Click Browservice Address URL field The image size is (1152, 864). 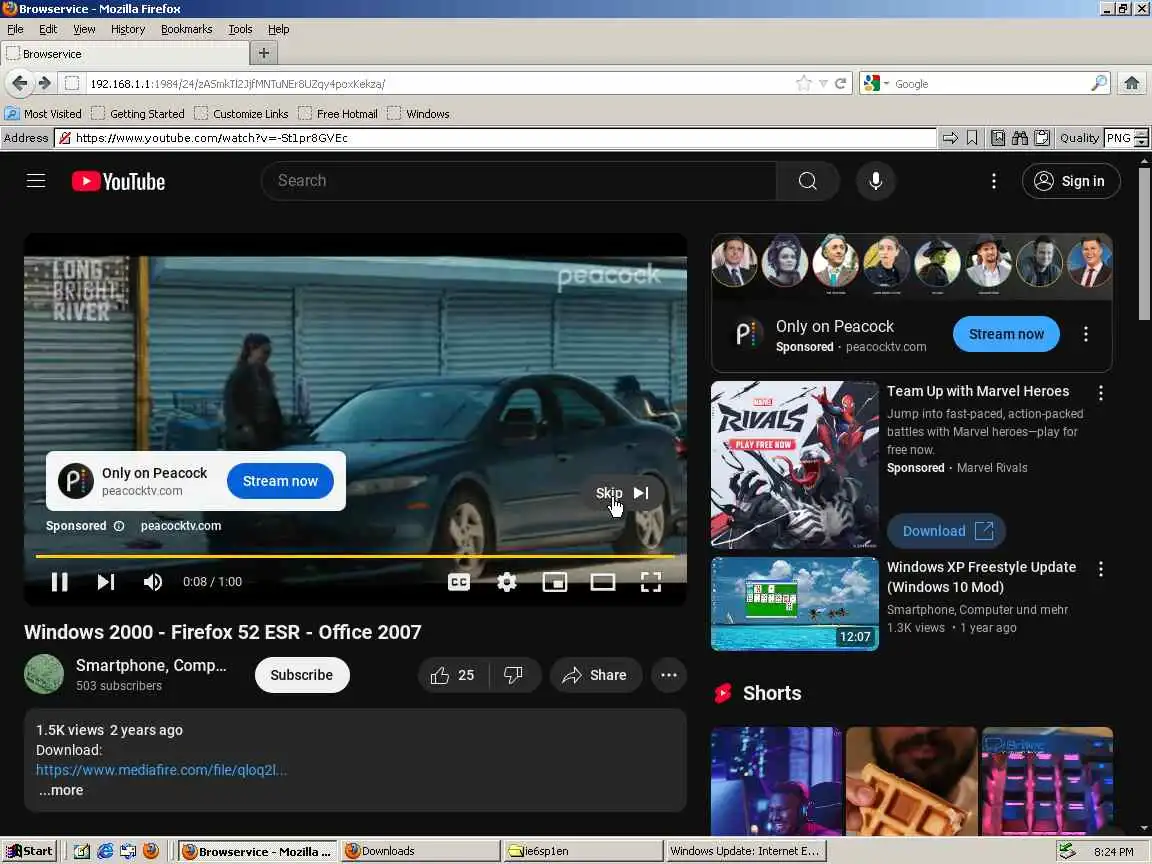[x=497, y=138]
